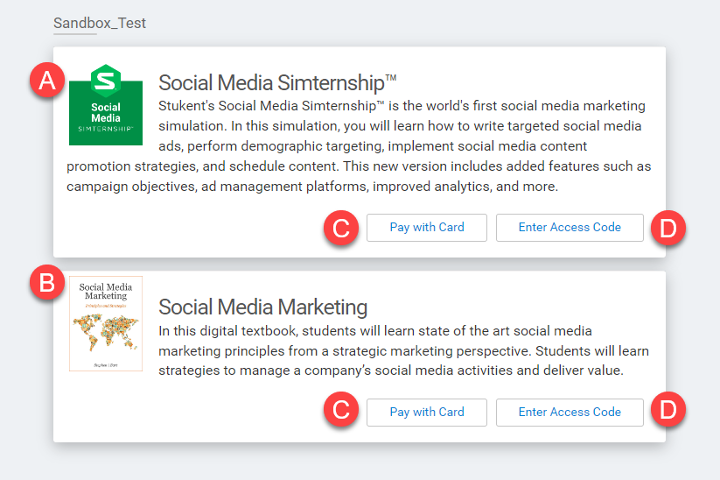
Task: Choose Enter Access Code for Social Media Simternship
Action: [x=569, y=227]
